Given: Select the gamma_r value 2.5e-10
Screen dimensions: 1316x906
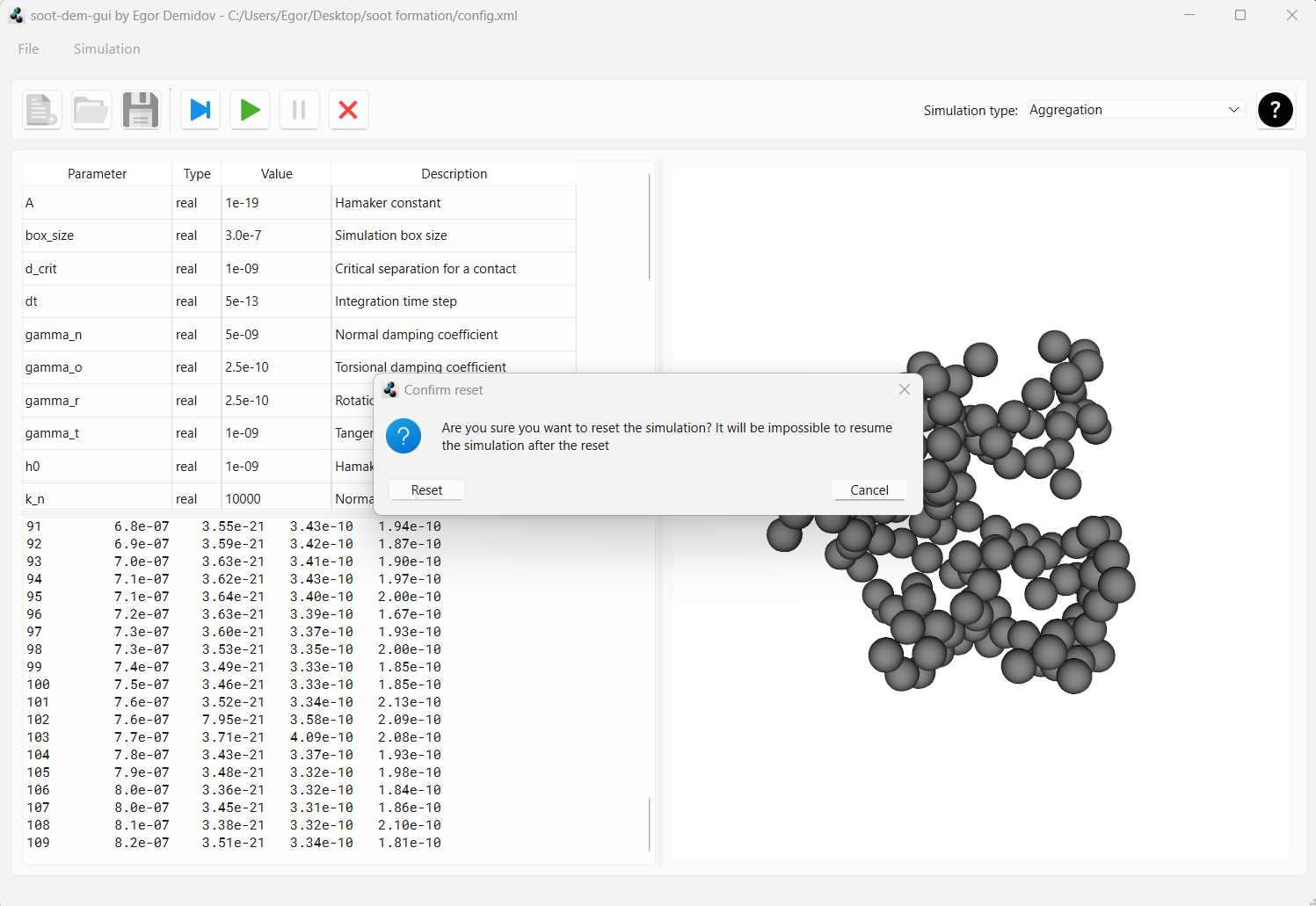Looking at the screenshot, I should point(276,401).
